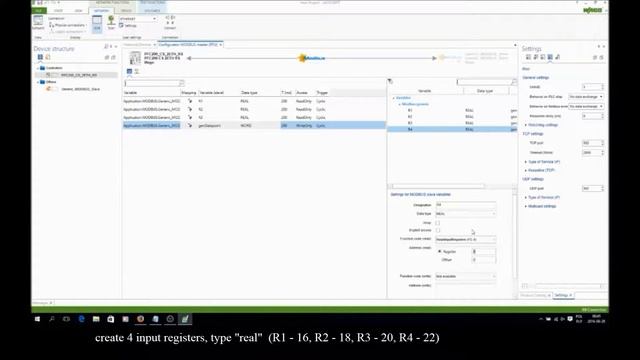Open the DEVICE ribbon tab
This screenshot has height=360, width=640.
click(x=126, y=10)
